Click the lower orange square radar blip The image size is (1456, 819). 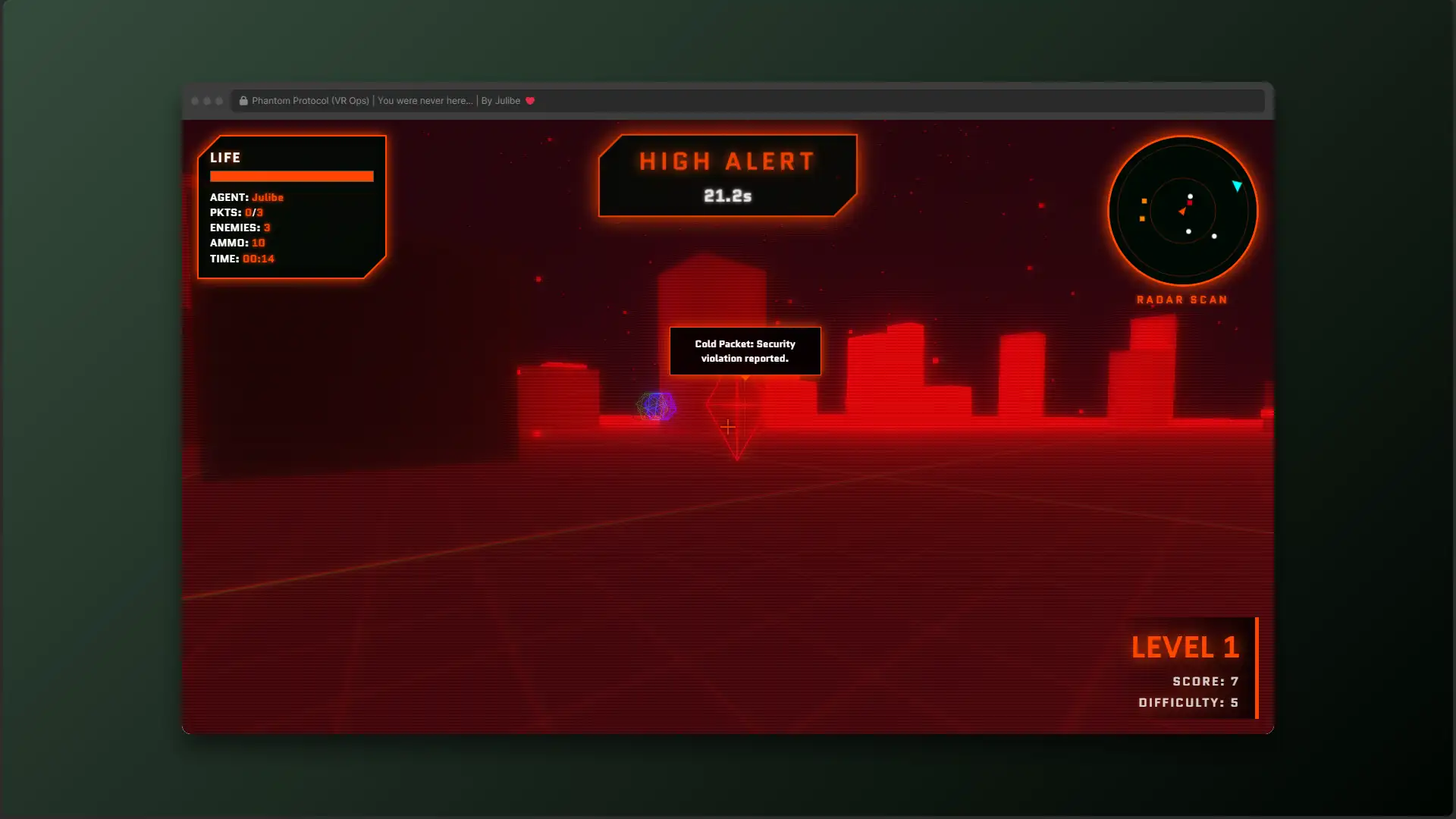[x=1142, y=219]
